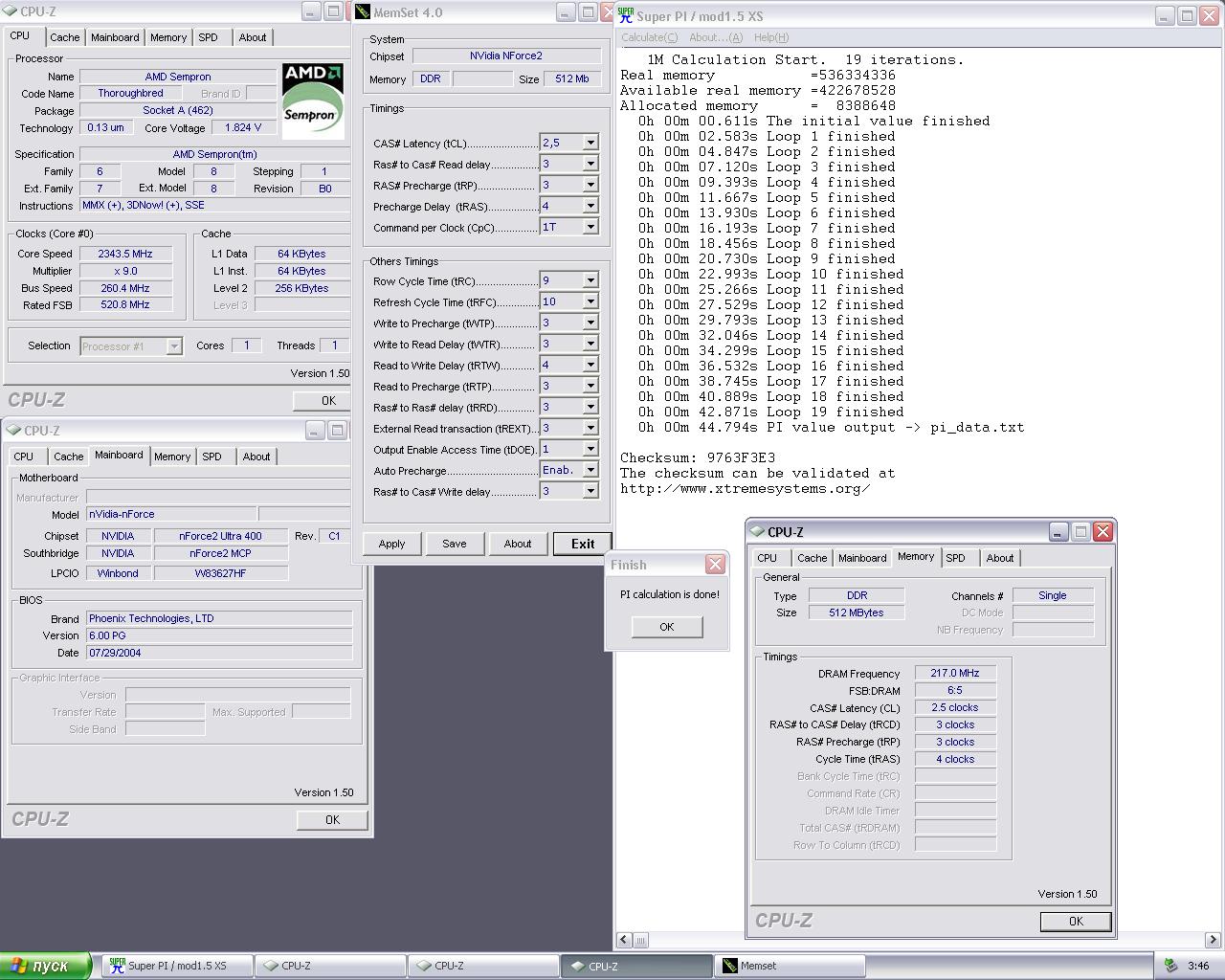Click the Core Voltage 1.824 V field

pyautogui.click(x=242, y=127)
